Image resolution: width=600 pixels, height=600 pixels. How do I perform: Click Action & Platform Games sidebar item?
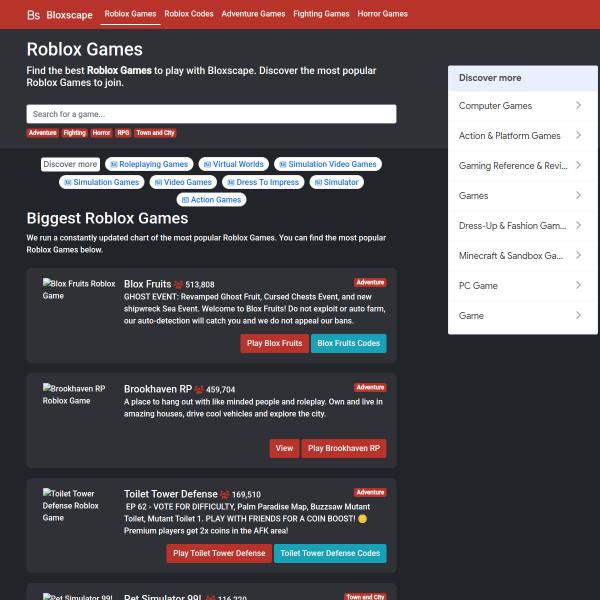(523, 135)
